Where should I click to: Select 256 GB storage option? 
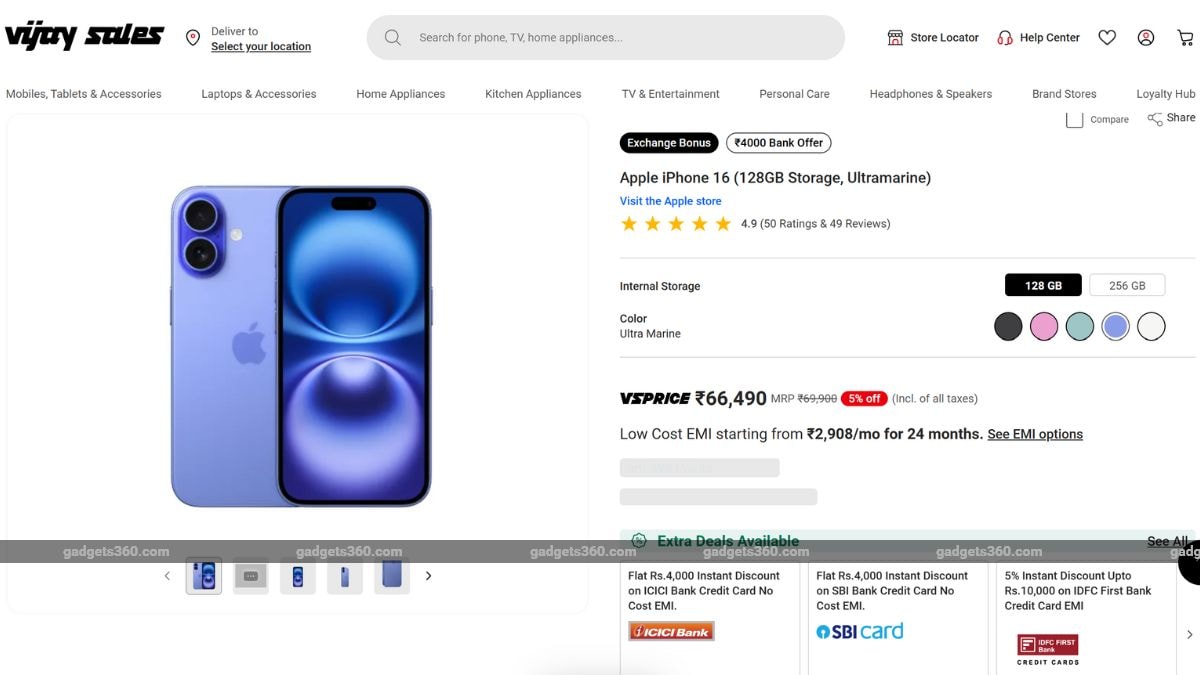click(1127, 285)
